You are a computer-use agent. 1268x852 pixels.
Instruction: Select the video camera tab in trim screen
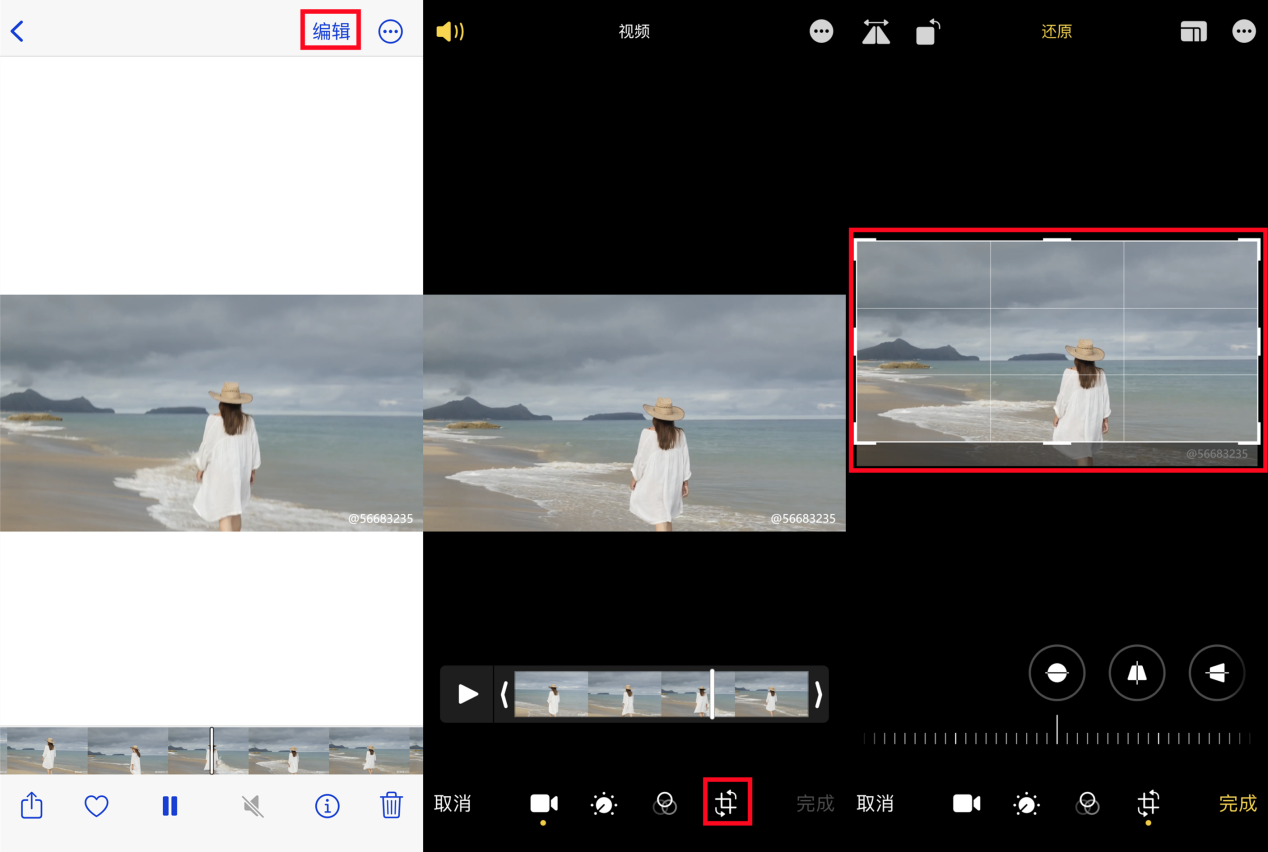point(543,804)
